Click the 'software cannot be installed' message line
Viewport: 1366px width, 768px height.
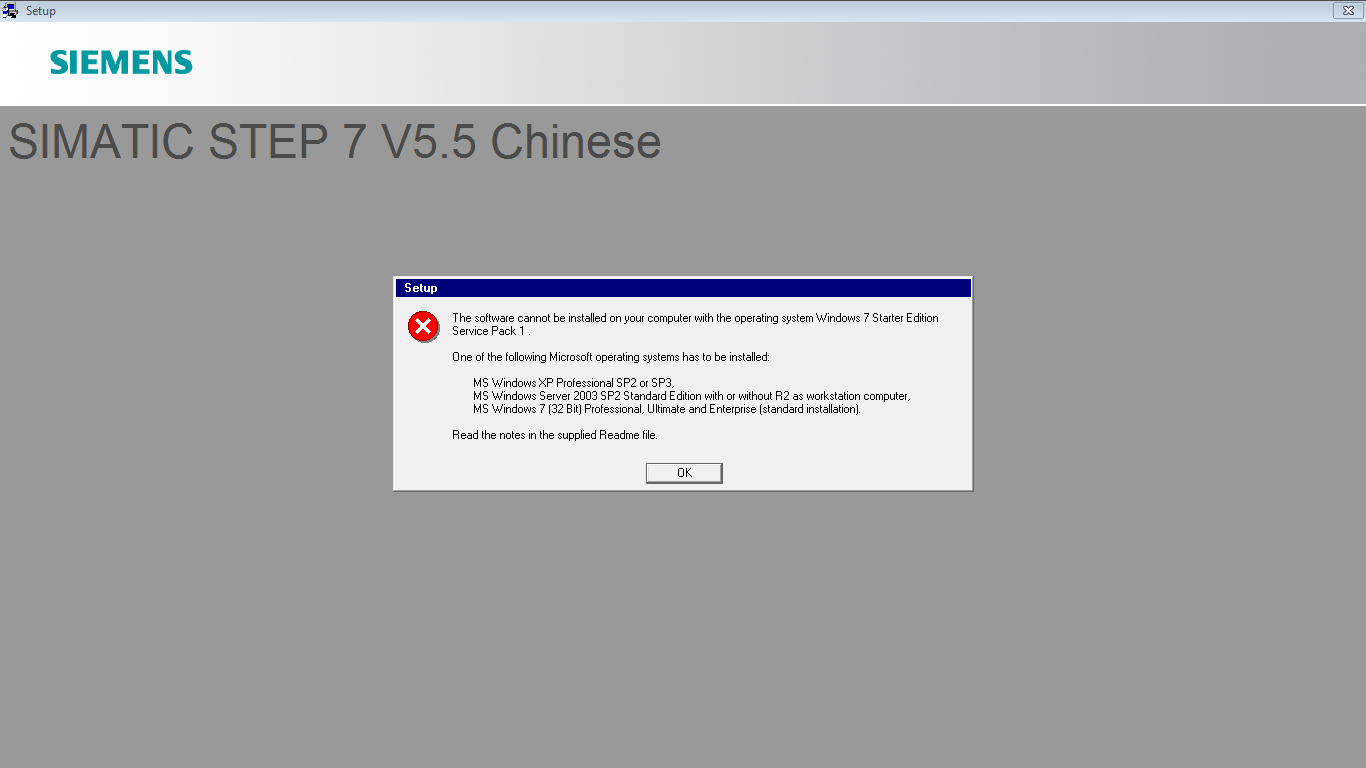695,318
